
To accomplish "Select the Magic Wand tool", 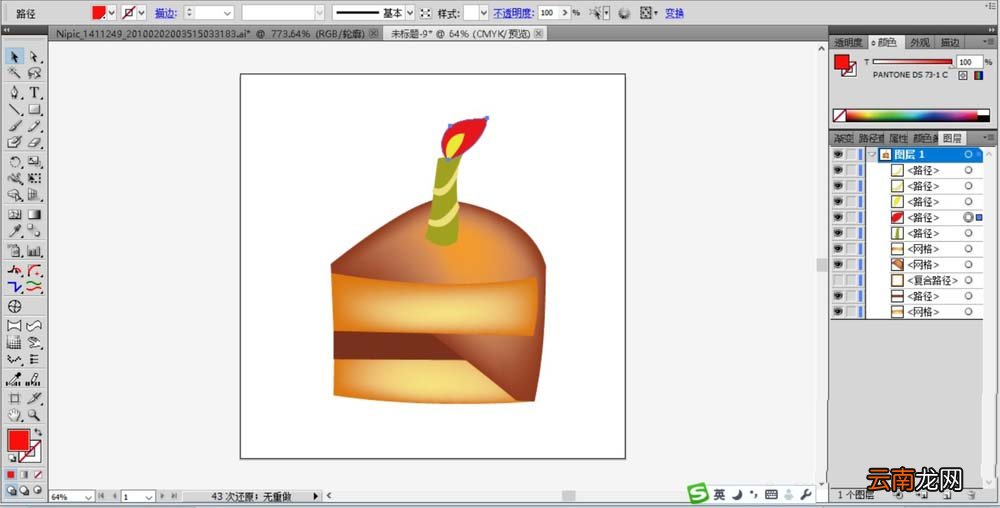I will (15, 73).
